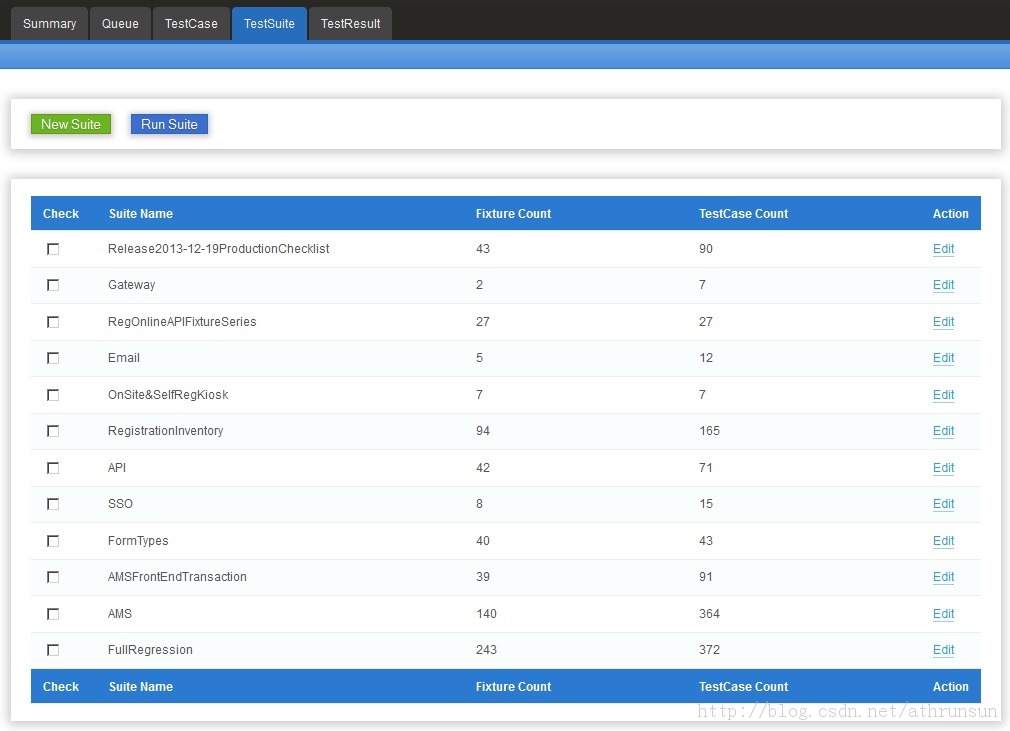Edit the OnSite&SelfRegKiosk suite
The height and width of the screenshot is (731, 1010).
(x=943, y=395)
